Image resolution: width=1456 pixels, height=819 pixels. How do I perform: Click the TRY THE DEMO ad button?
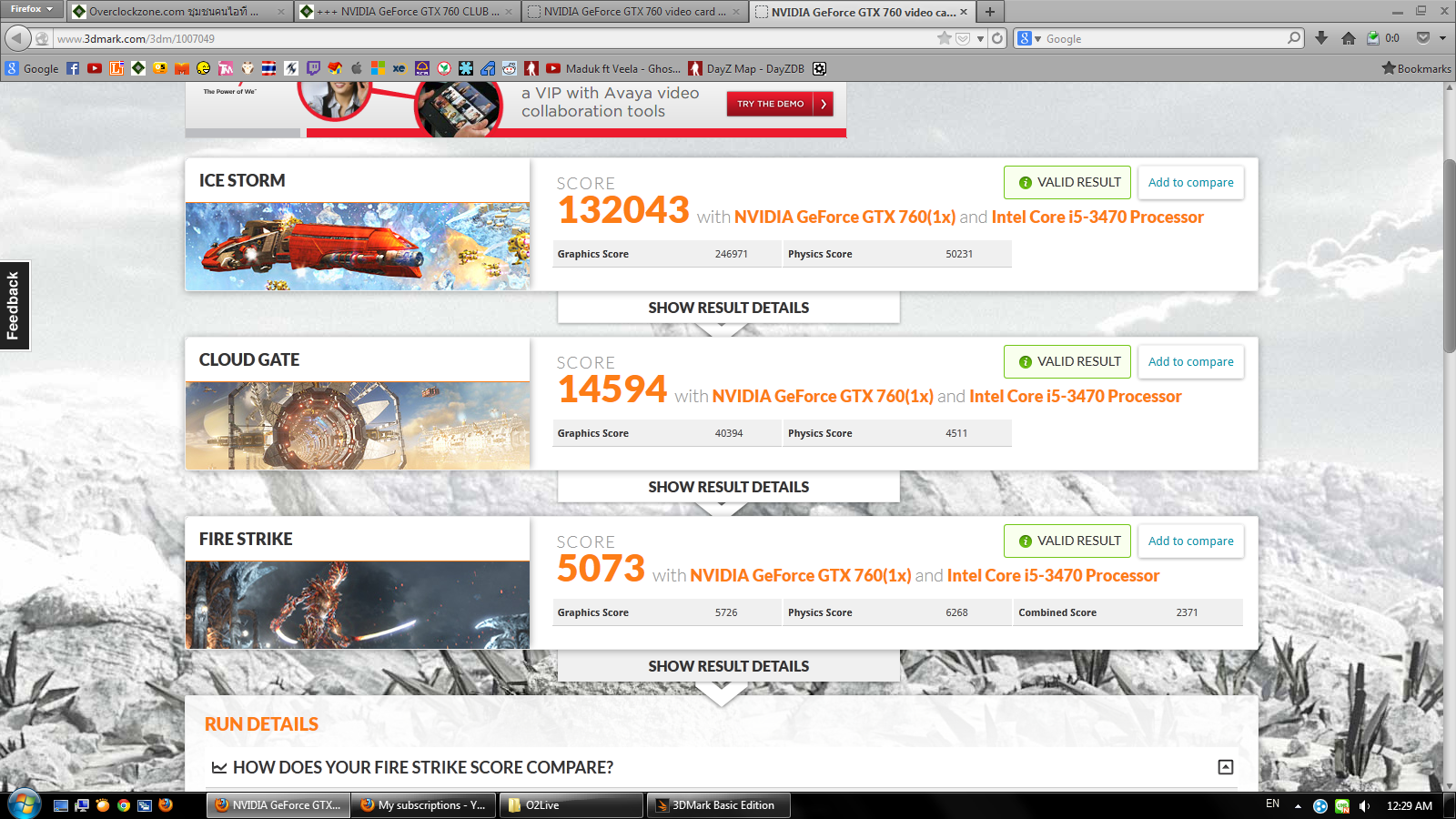pos(780,104)
